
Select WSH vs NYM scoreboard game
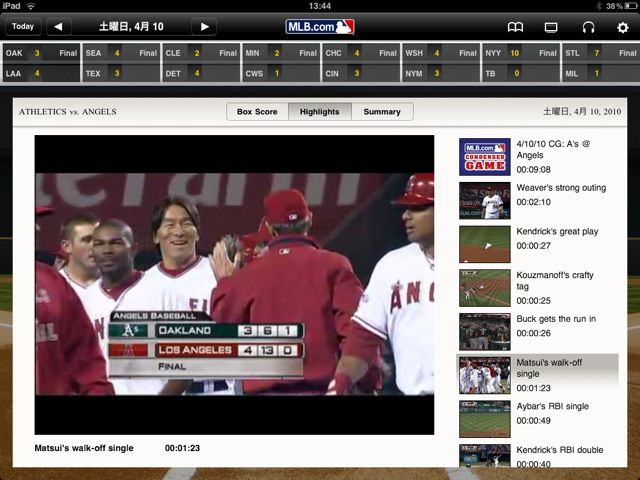pos(441,63)
